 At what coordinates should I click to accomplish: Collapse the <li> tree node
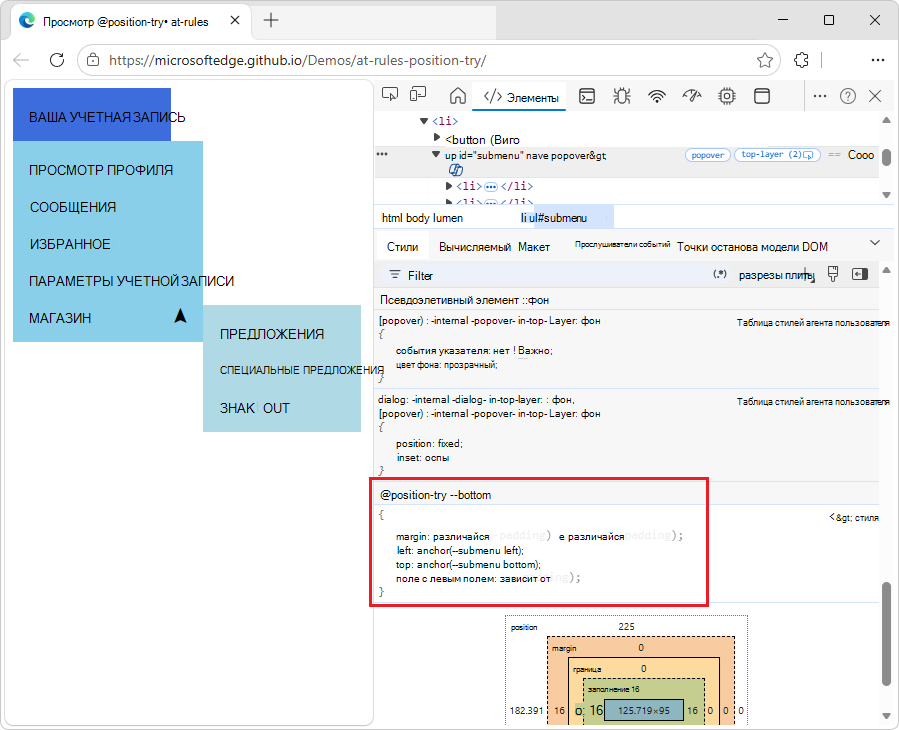pos(424,121)
